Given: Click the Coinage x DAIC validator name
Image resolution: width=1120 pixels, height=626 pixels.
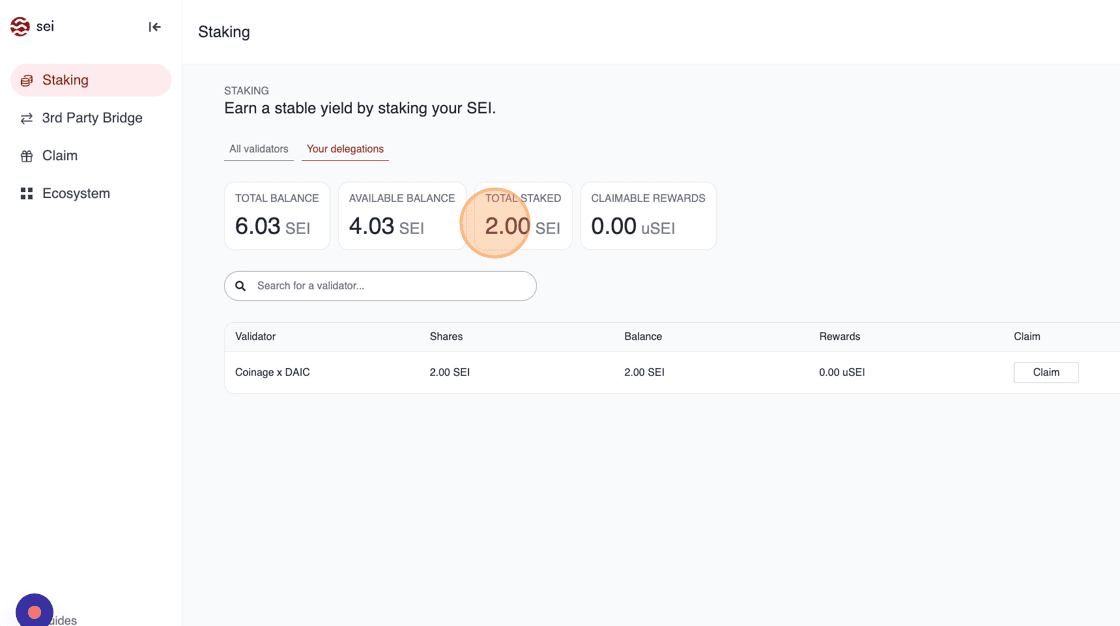Looking at the screenshot, I should pyautogui.click(x=272, y=372).
